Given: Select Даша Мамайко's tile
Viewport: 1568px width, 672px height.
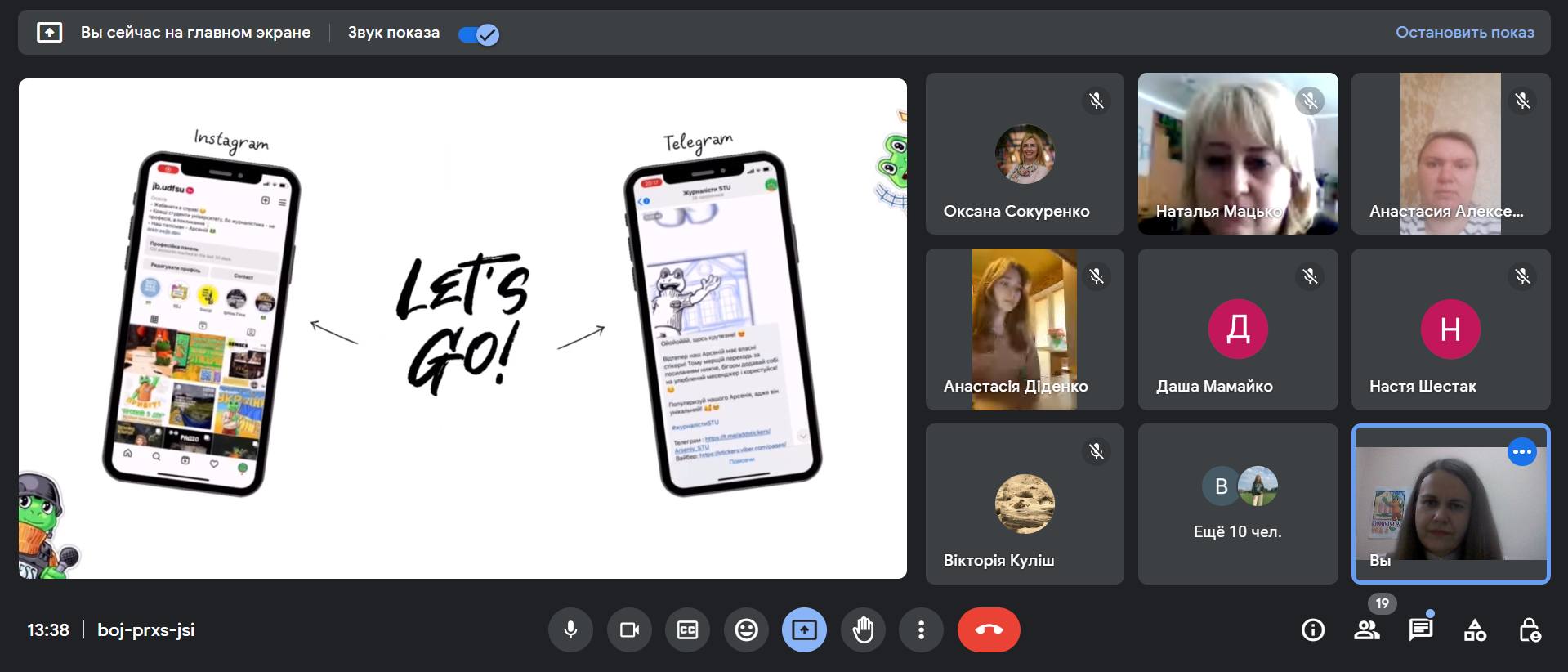Looking at the screenshot, I should tap(1238, 329).
